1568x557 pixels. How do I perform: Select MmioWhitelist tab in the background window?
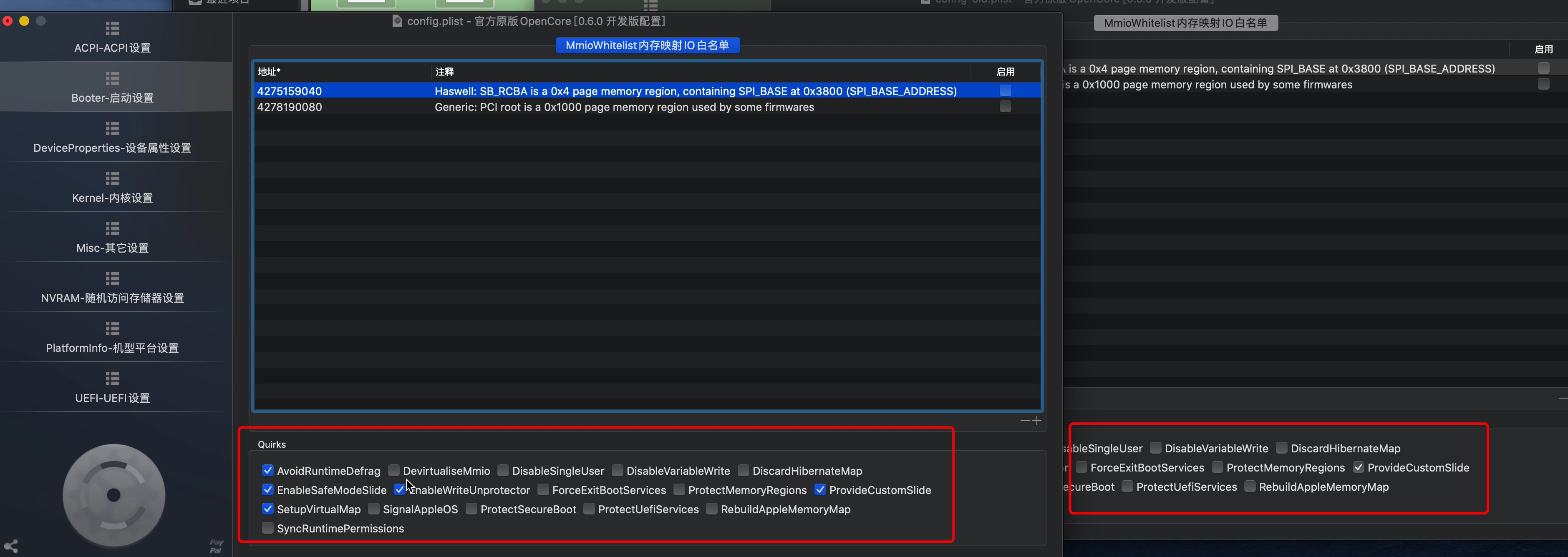click(x=1185, y=23)
